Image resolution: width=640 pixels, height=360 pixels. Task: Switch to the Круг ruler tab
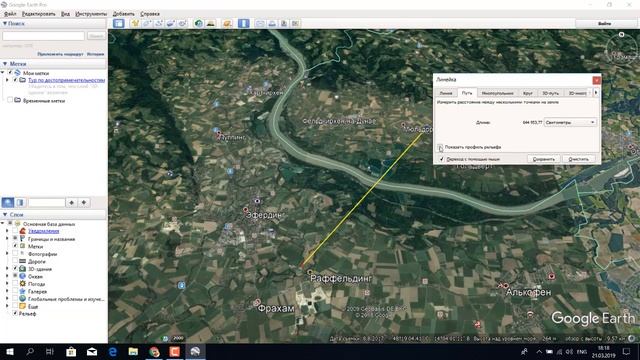(x=527, y=93)
